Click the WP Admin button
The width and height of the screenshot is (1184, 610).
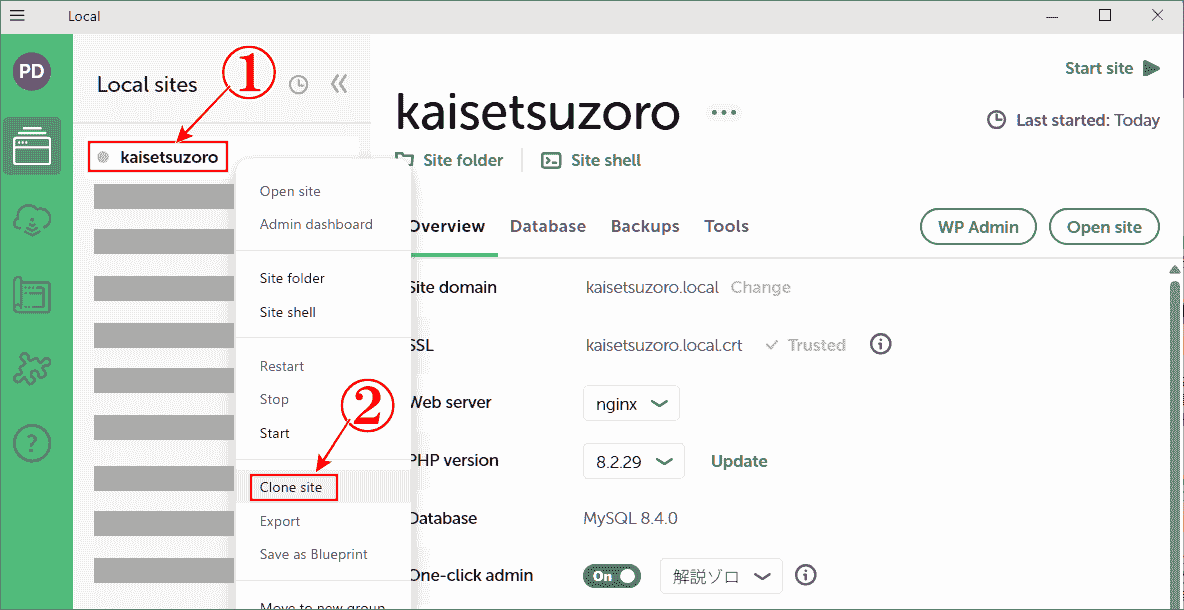pos(978,227)
